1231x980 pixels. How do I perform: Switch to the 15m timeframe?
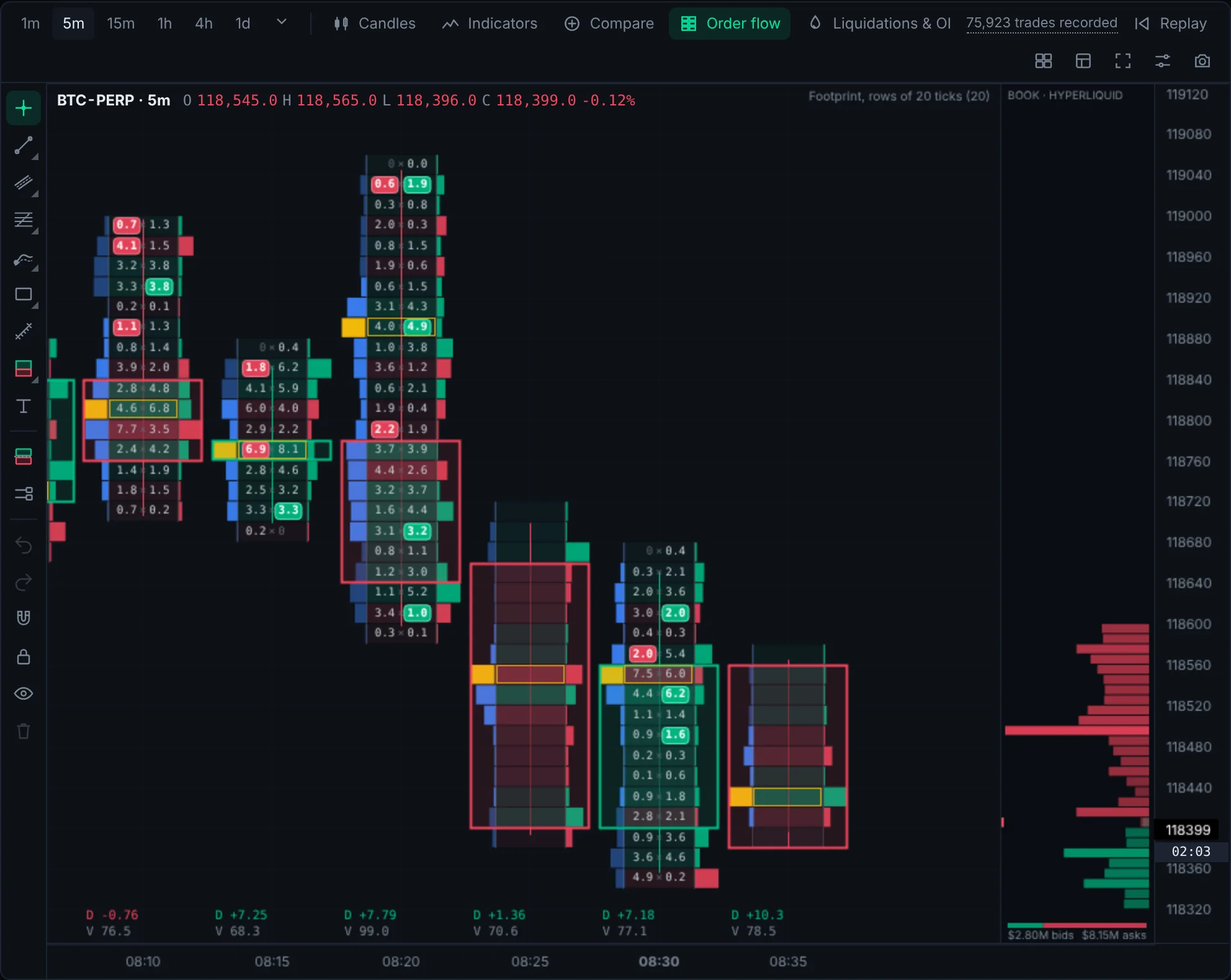(x=120, y=24)
